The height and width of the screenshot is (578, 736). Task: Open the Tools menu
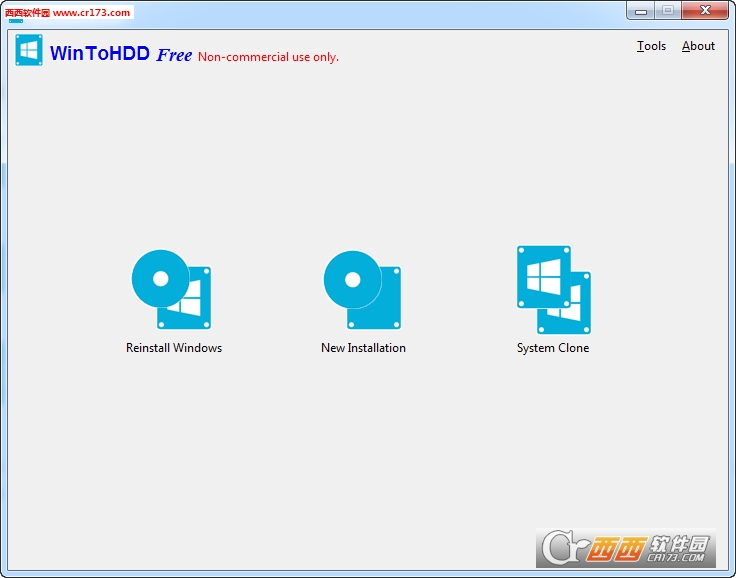tap(651, 46)
